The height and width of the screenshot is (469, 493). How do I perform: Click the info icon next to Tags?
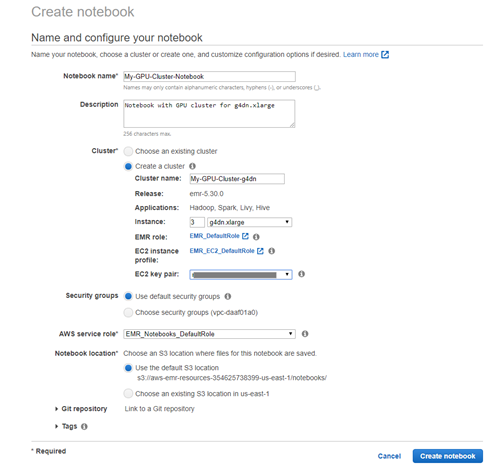pos(84,426)
